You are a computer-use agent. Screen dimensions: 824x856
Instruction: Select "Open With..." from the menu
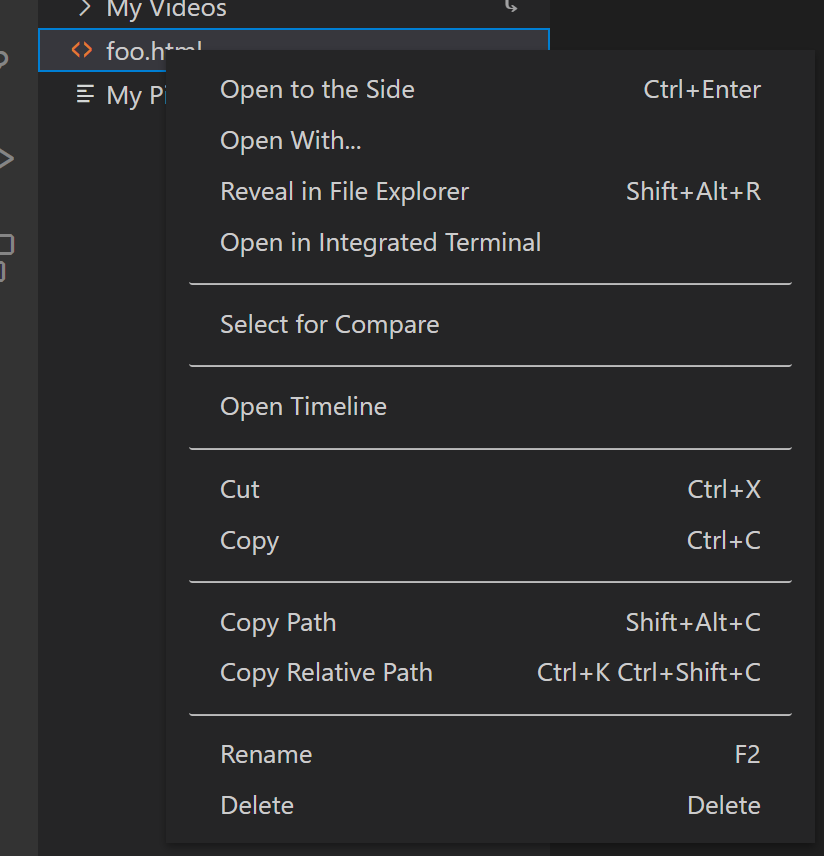click(290, 140)
